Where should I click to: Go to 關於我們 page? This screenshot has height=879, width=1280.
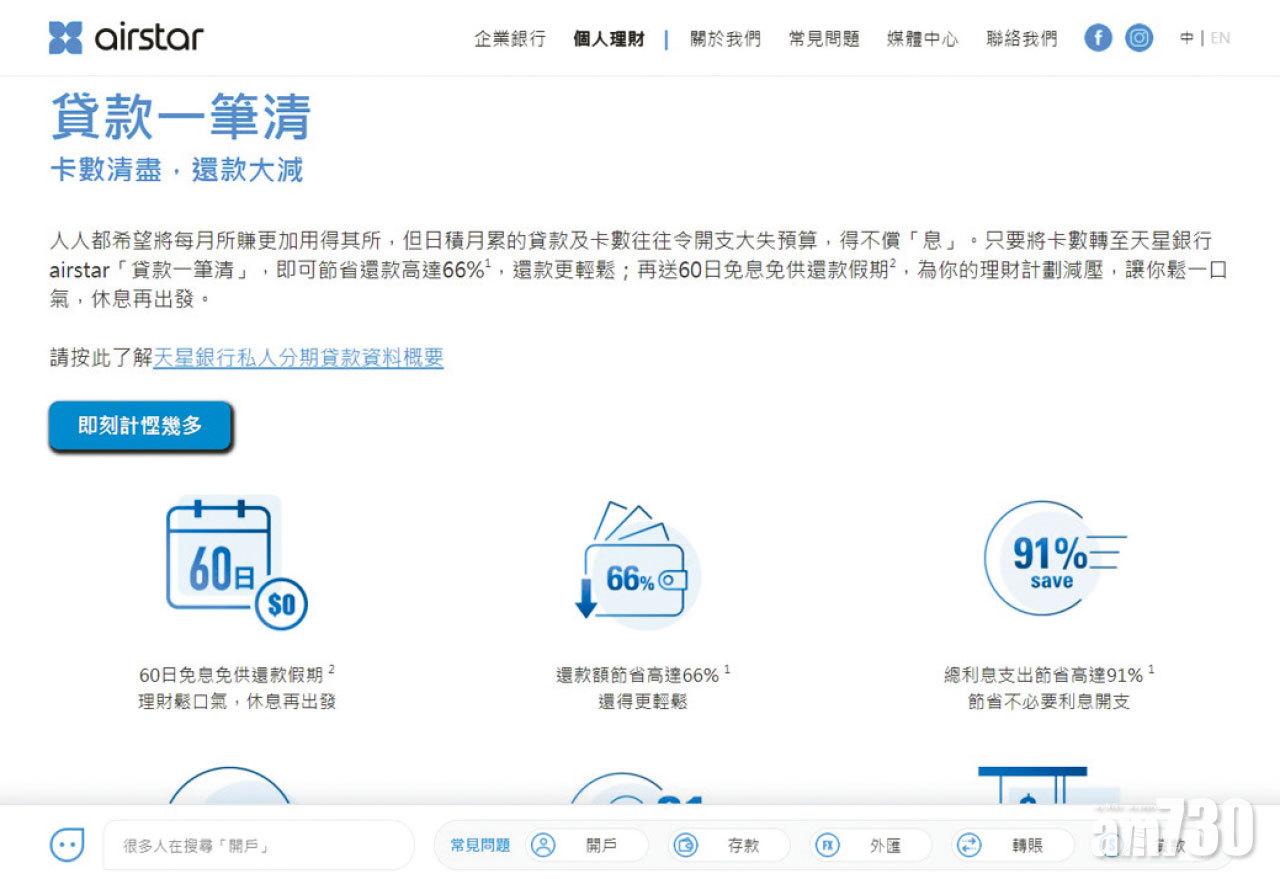(x=725, y=39)
